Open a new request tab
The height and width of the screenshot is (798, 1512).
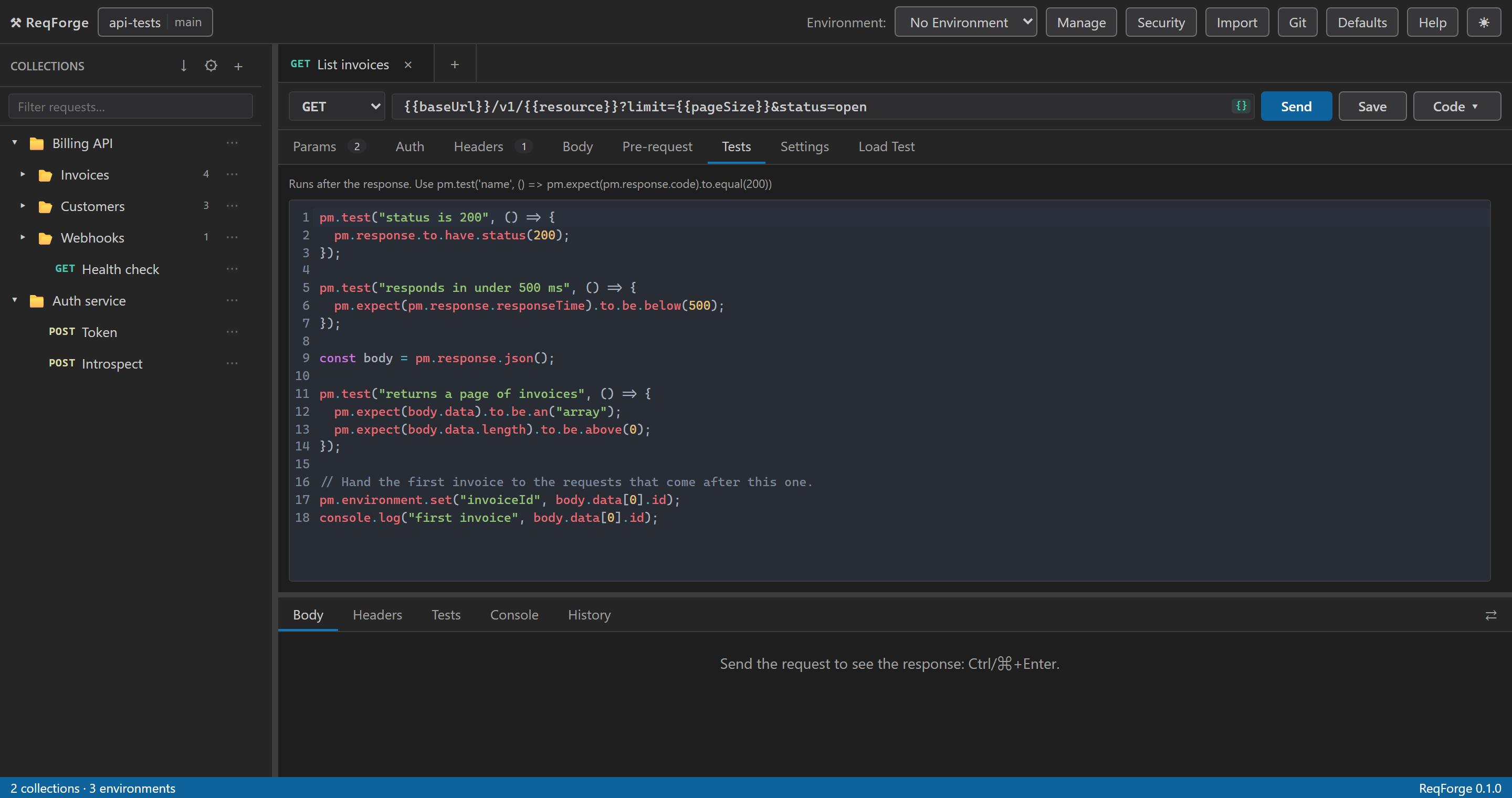point(454,65)
